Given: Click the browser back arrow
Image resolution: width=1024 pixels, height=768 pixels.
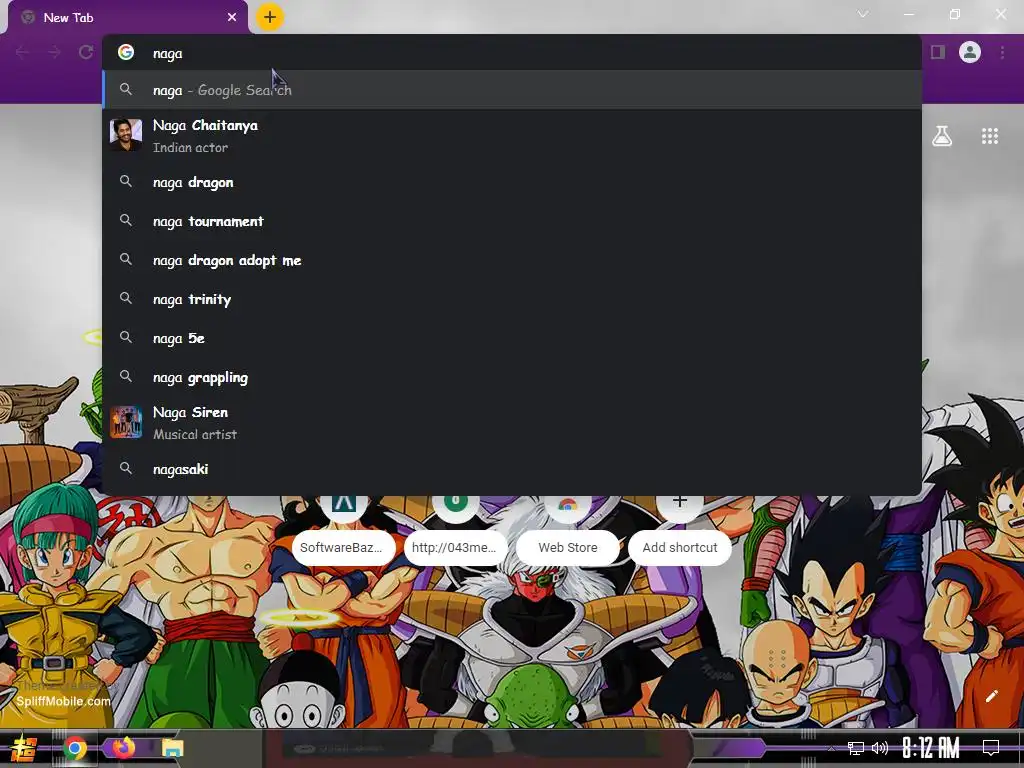Looking at the screenshot, I should point(22,52).
